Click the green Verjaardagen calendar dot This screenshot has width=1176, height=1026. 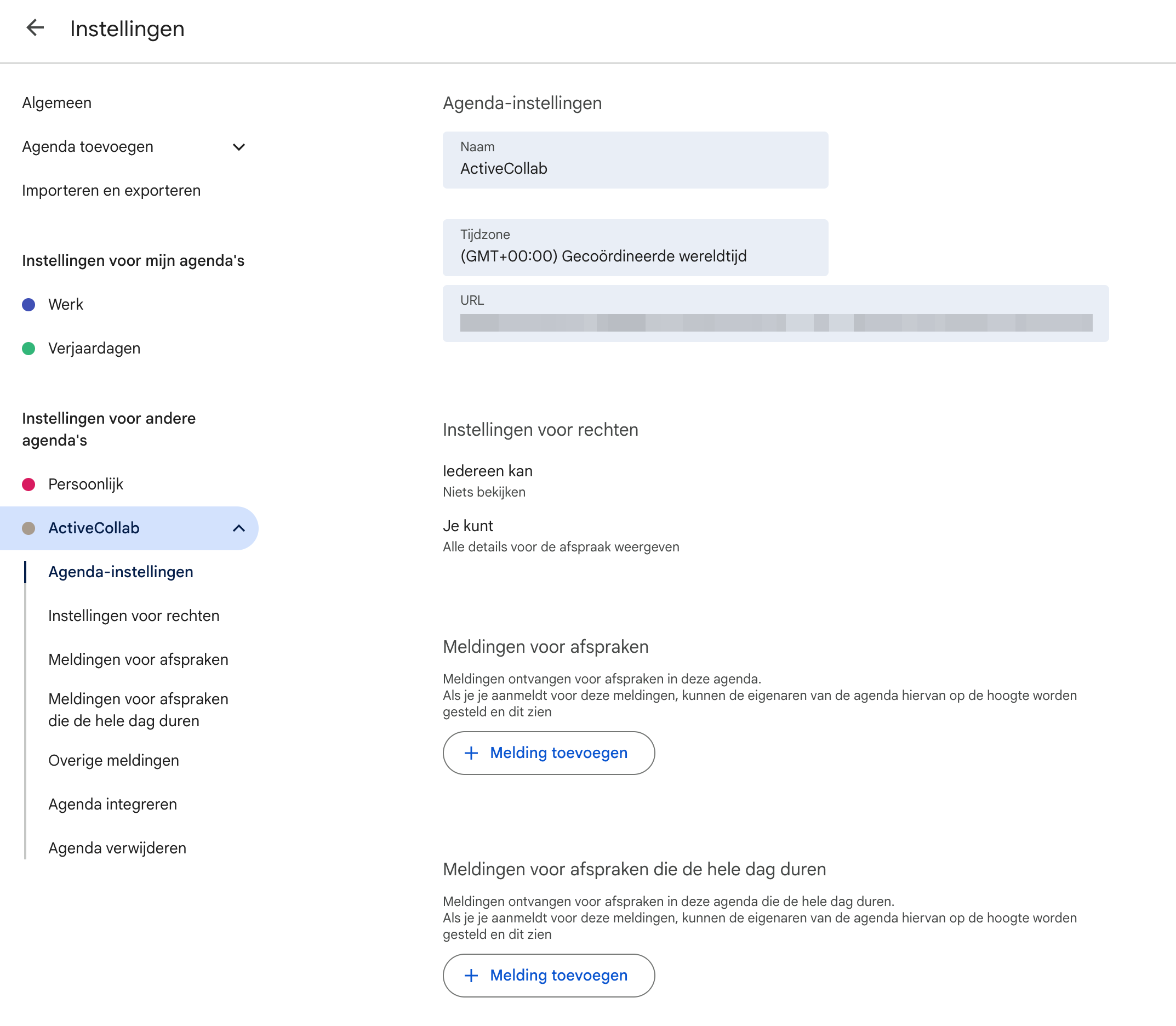[28, 349]
